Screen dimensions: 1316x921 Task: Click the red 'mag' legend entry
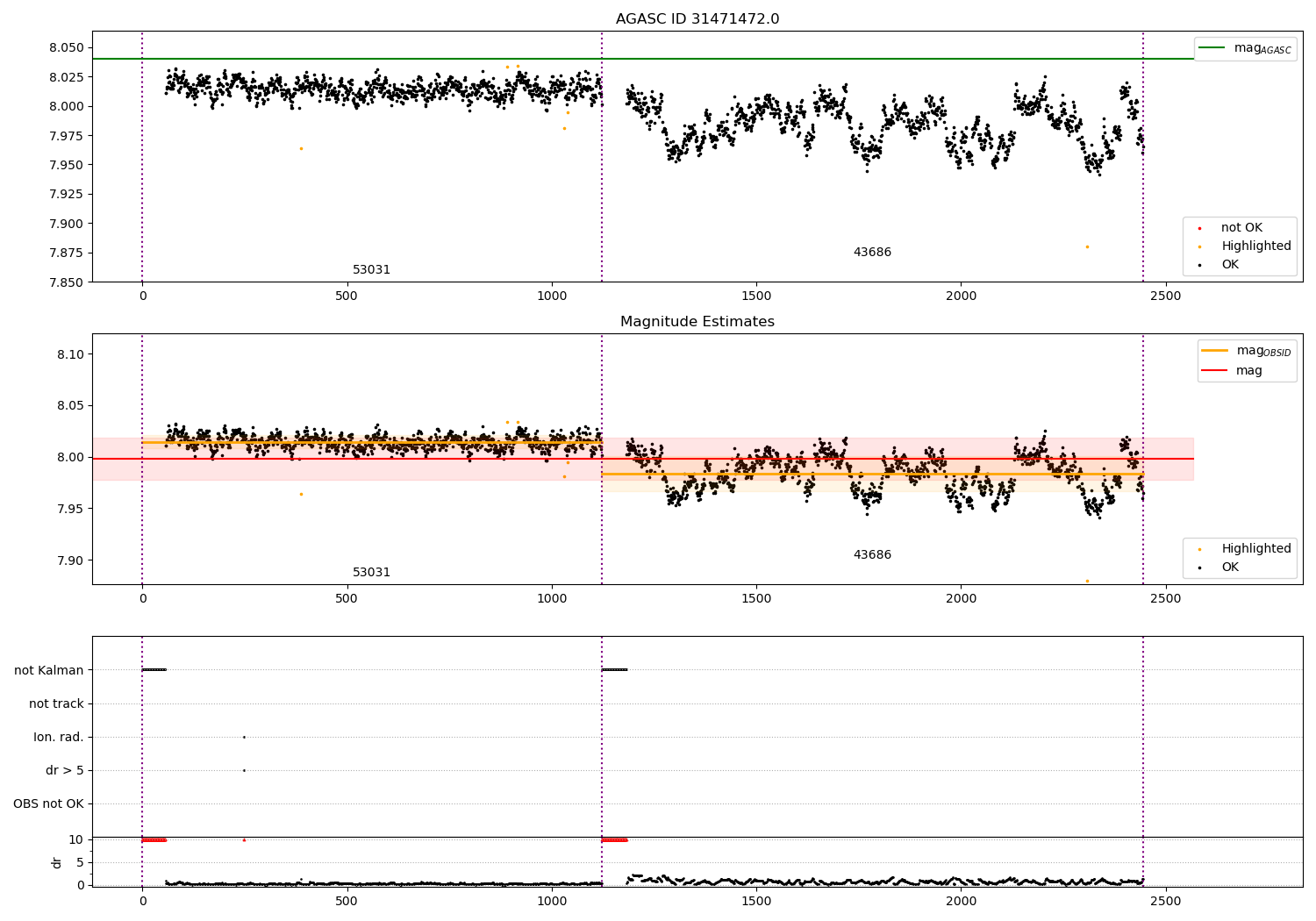tap(1233, 371)
